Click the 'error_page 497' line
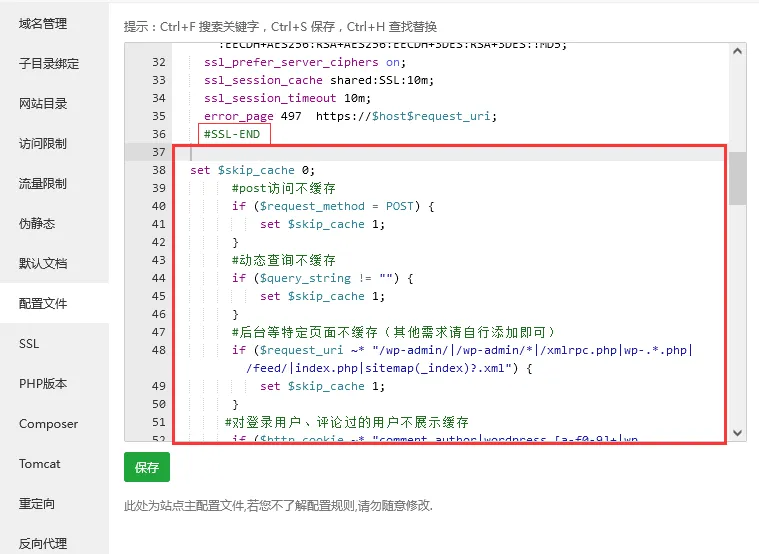Screen dimensions: 759x554 point(350,116)
